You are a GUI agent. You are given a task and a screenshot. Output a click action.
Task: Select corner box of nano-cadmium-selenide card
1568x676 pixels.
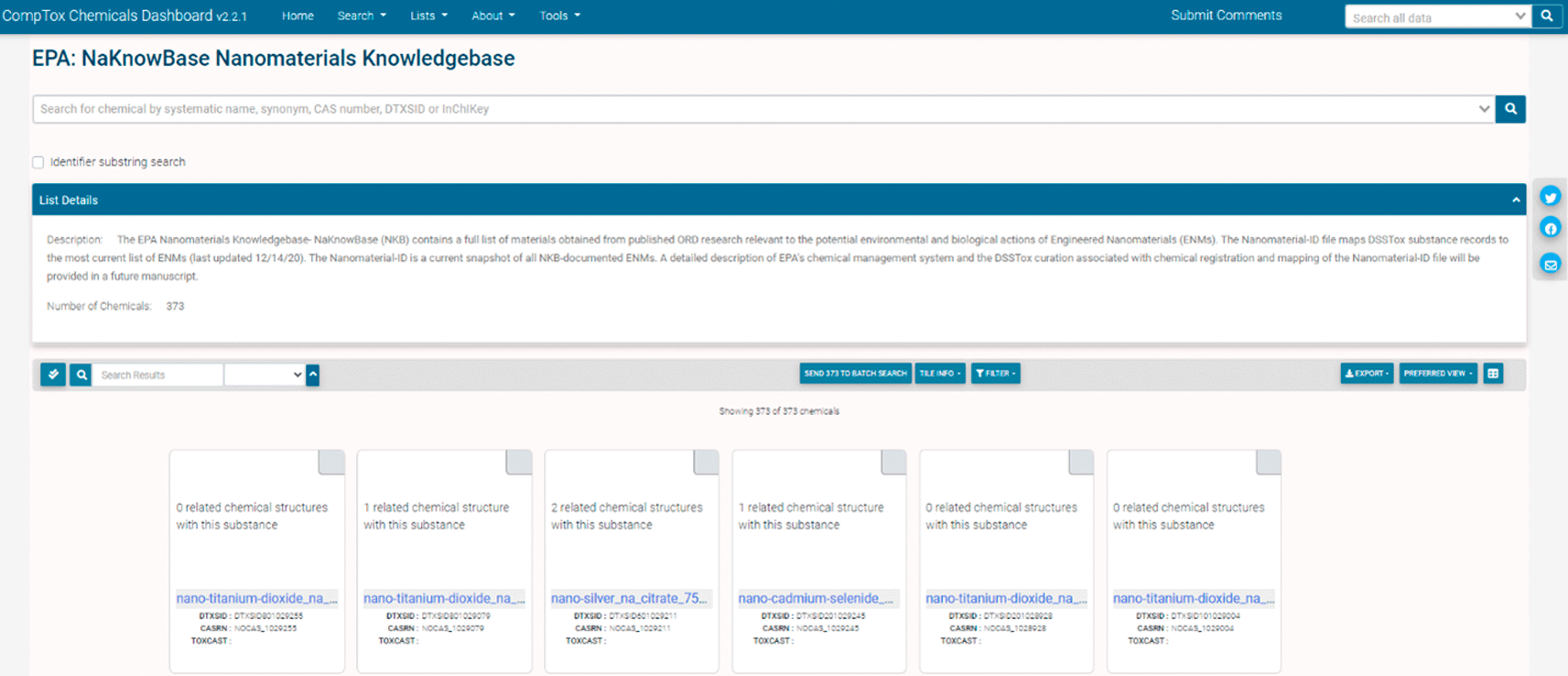(x=893, y=462)
